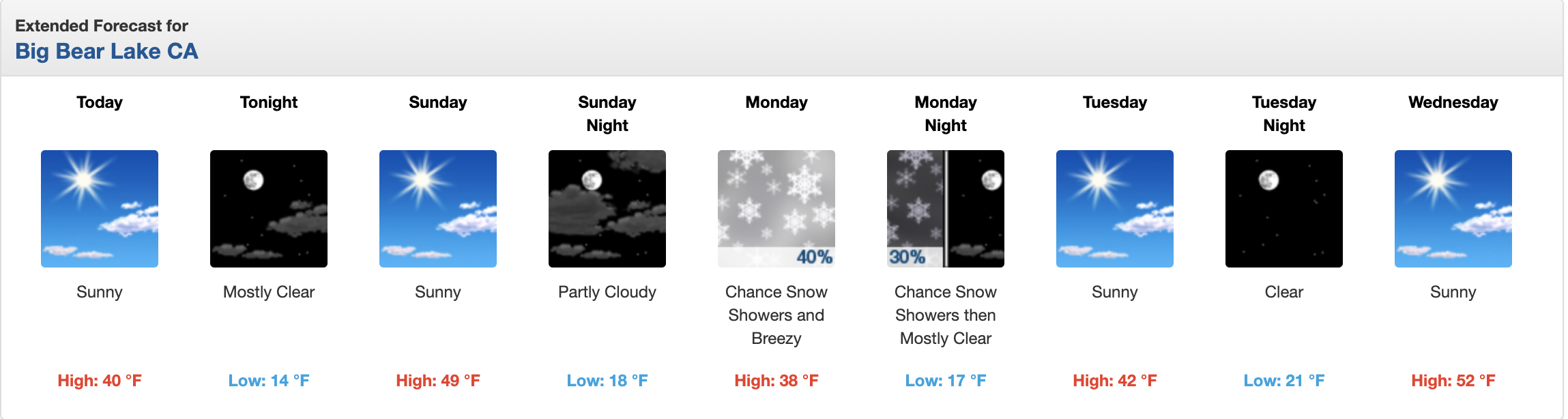
Task: Select the Wednesday column heading
Action: [x=1453, y=102]
